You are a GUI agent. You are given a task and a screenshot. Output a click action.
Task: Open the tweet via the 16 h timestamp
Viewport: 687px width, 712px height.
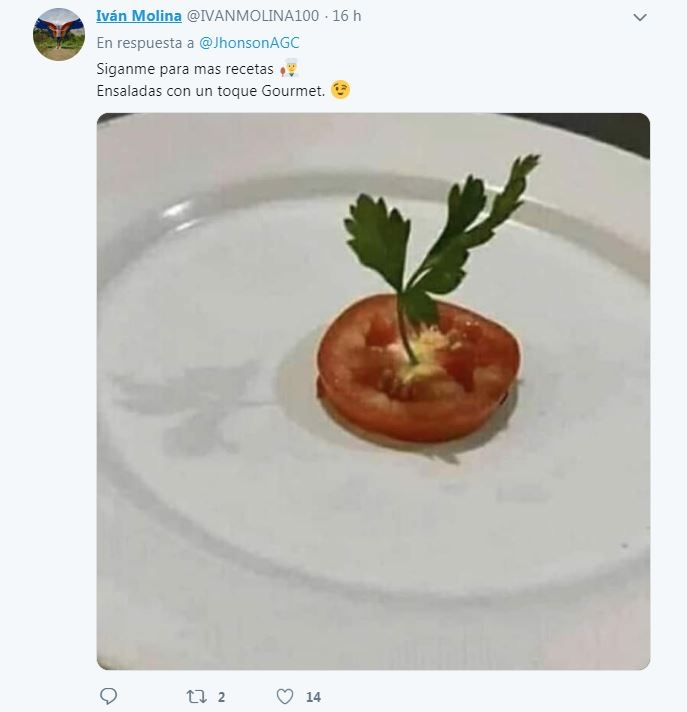346,16
